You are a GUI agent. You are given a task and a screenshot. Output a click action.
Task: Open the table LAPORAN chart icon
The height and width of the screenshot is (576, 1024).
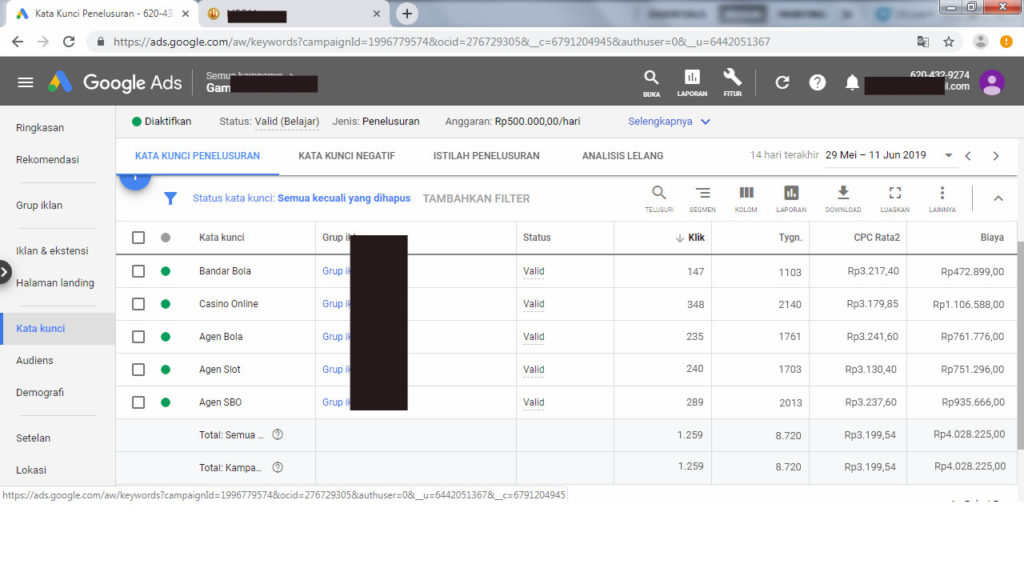point(791,199)
